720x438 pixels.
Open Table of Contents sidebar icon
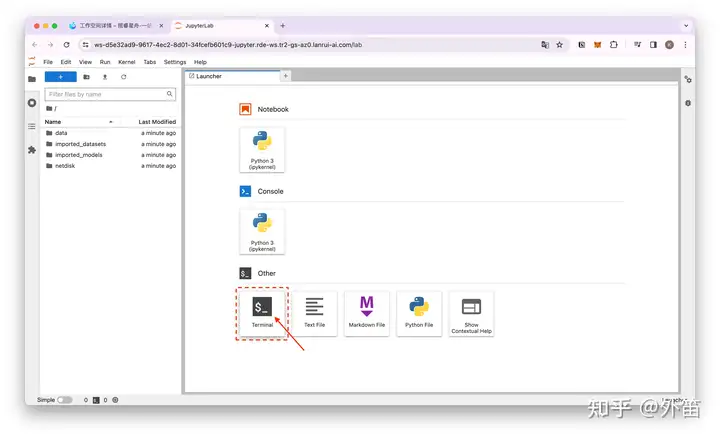pos(32,126)
